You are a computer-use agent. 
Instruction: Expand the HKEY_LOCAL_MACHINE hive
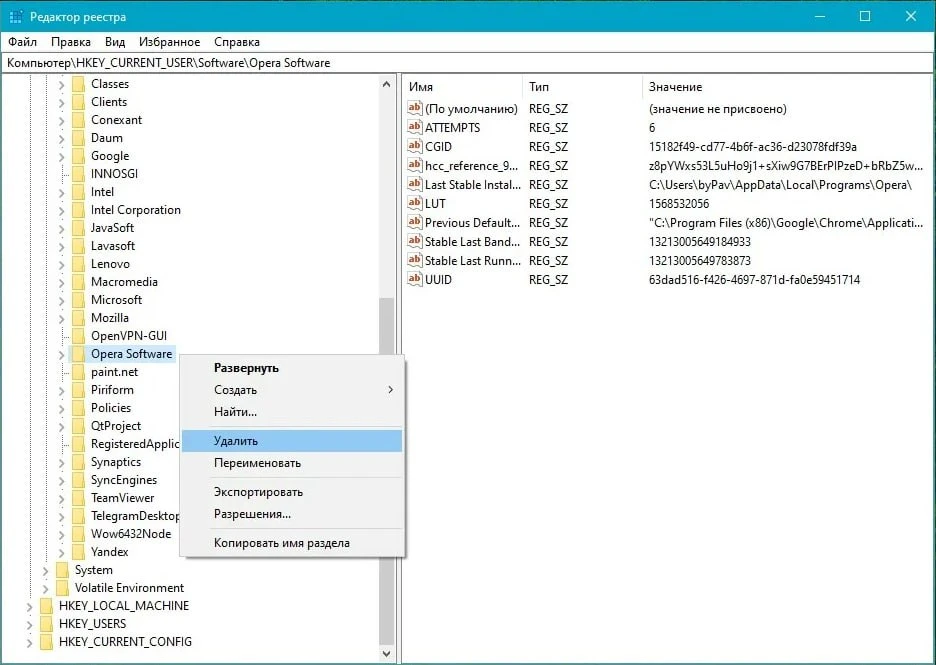tap(29, 607)
